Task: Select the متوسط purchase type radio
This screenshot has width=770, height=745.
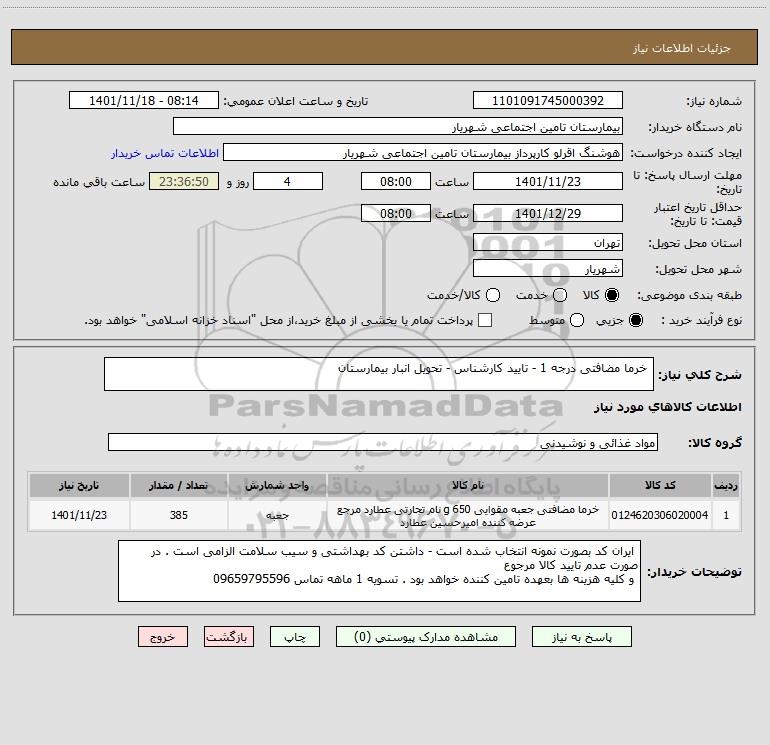Action: coord(577,320)
